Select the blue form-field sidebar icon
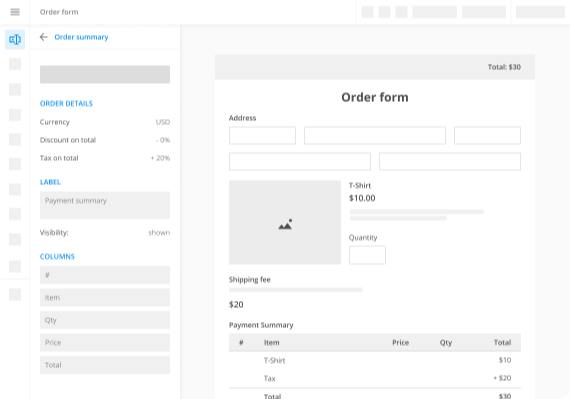570x399 pixels. (15, 39)
